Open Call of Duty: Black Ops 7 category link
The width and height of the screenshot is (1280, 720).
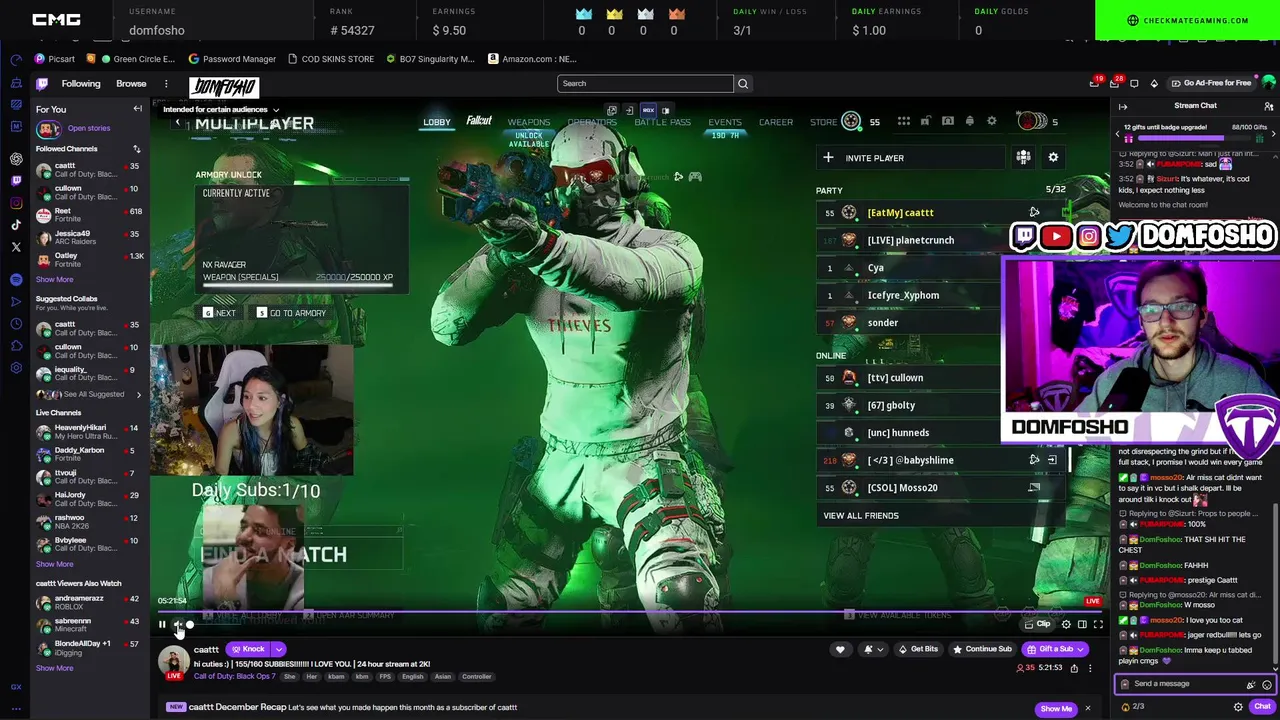tap(235, 676)
